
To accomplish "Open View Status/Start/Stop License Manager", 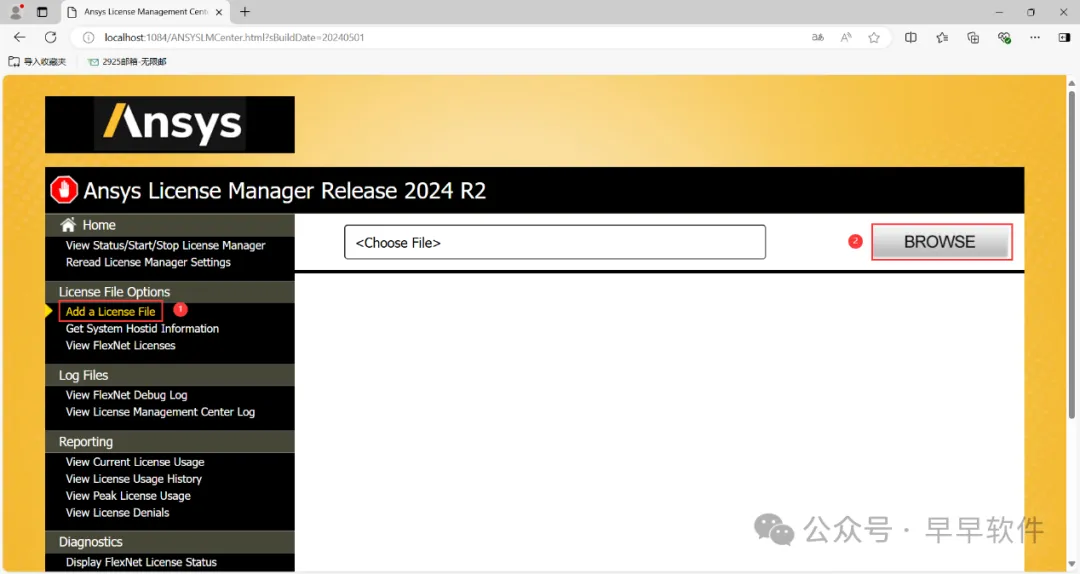I will pyautogui.click(x=165, y=245).
